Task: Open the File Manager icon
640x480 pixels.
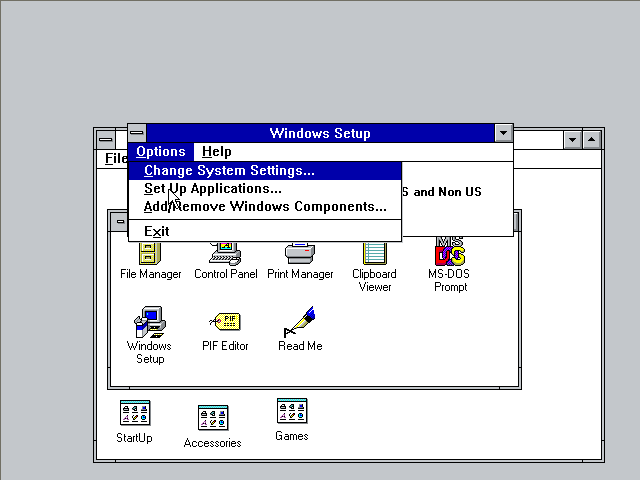Action: click(x=150, y=261)
